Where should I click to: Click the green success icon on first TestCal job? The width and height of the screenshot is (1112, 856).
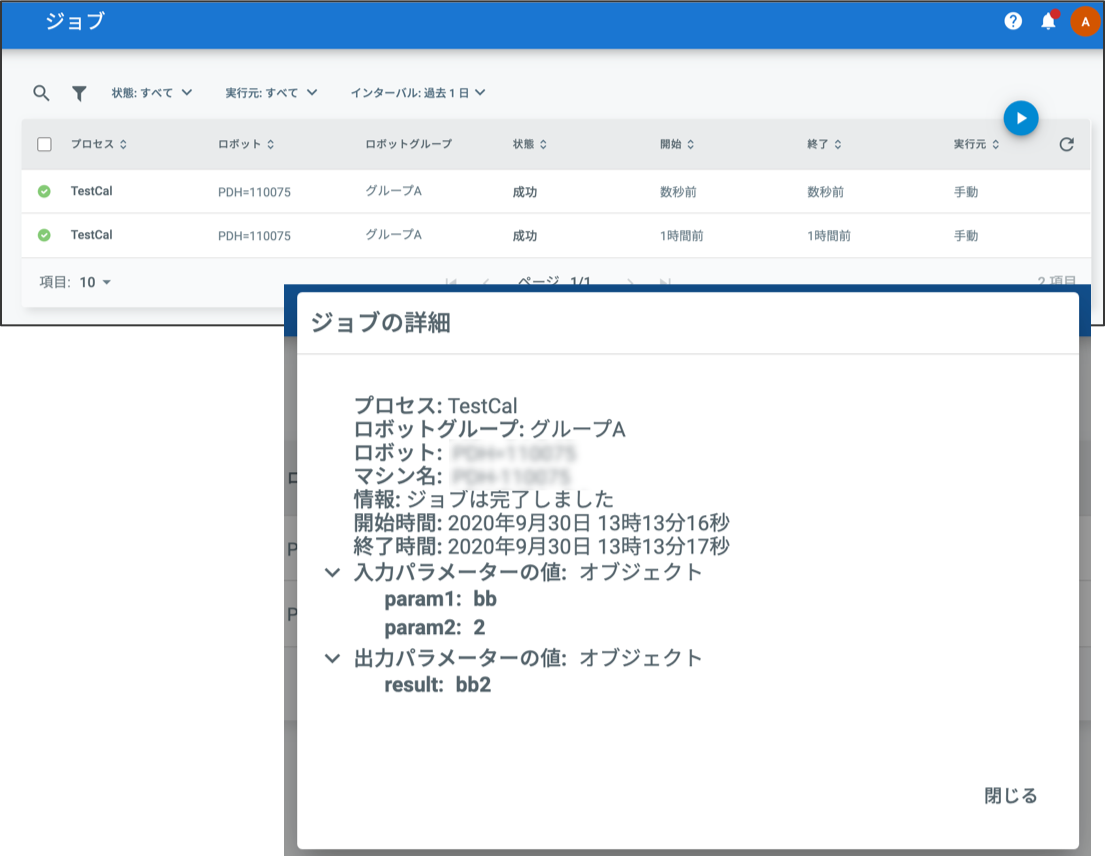tap(41, 189)
